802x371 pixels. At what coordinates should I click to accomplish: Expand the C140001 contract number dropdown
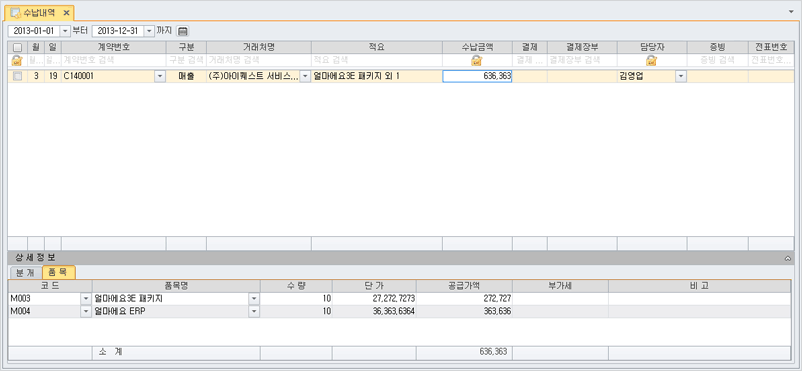point(160,76)
